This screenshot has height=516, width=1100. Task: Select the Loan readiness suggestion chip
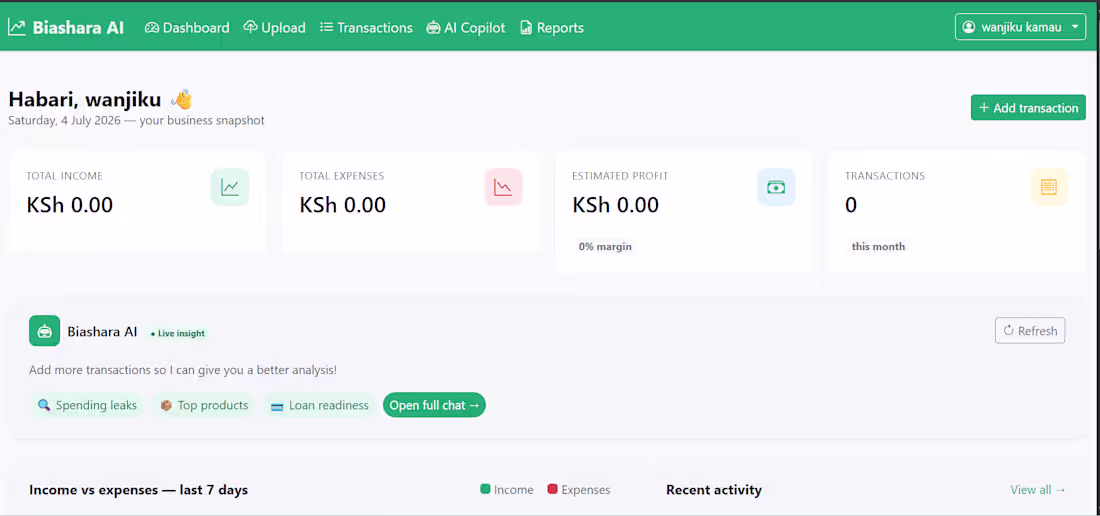coord(319,405)
